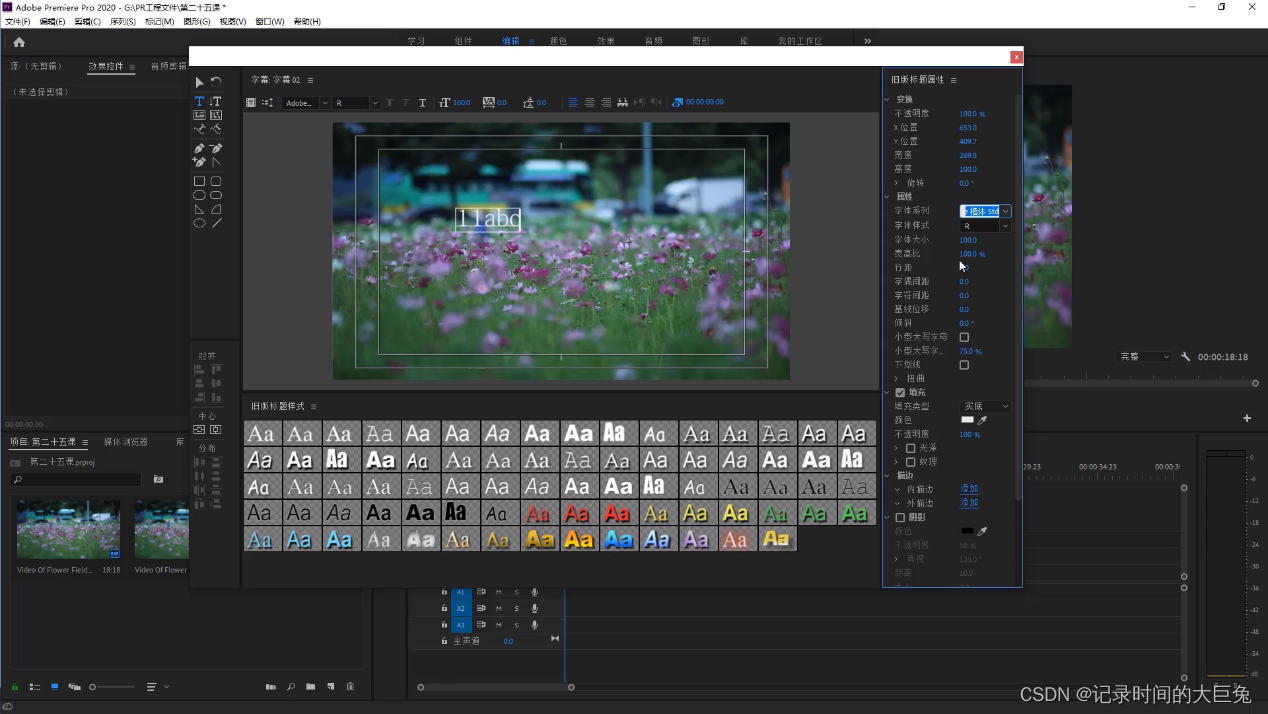Center-align the title text
The height and width of the screenshot is (714, 1268).
[589, 102]
